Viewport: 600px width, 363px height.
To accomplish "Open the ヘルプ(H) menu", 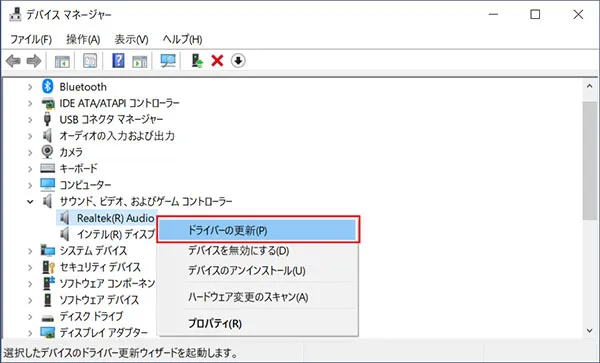I will coord(183,39).
